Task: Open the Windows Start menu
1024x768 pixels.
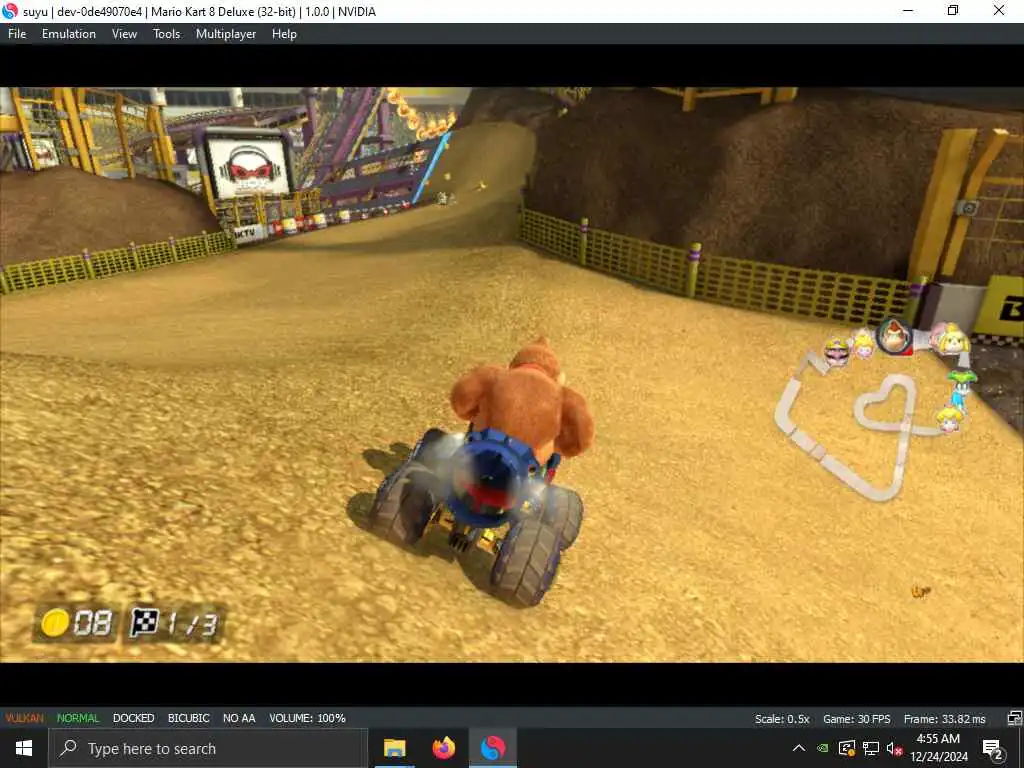Action: (24, 748)
